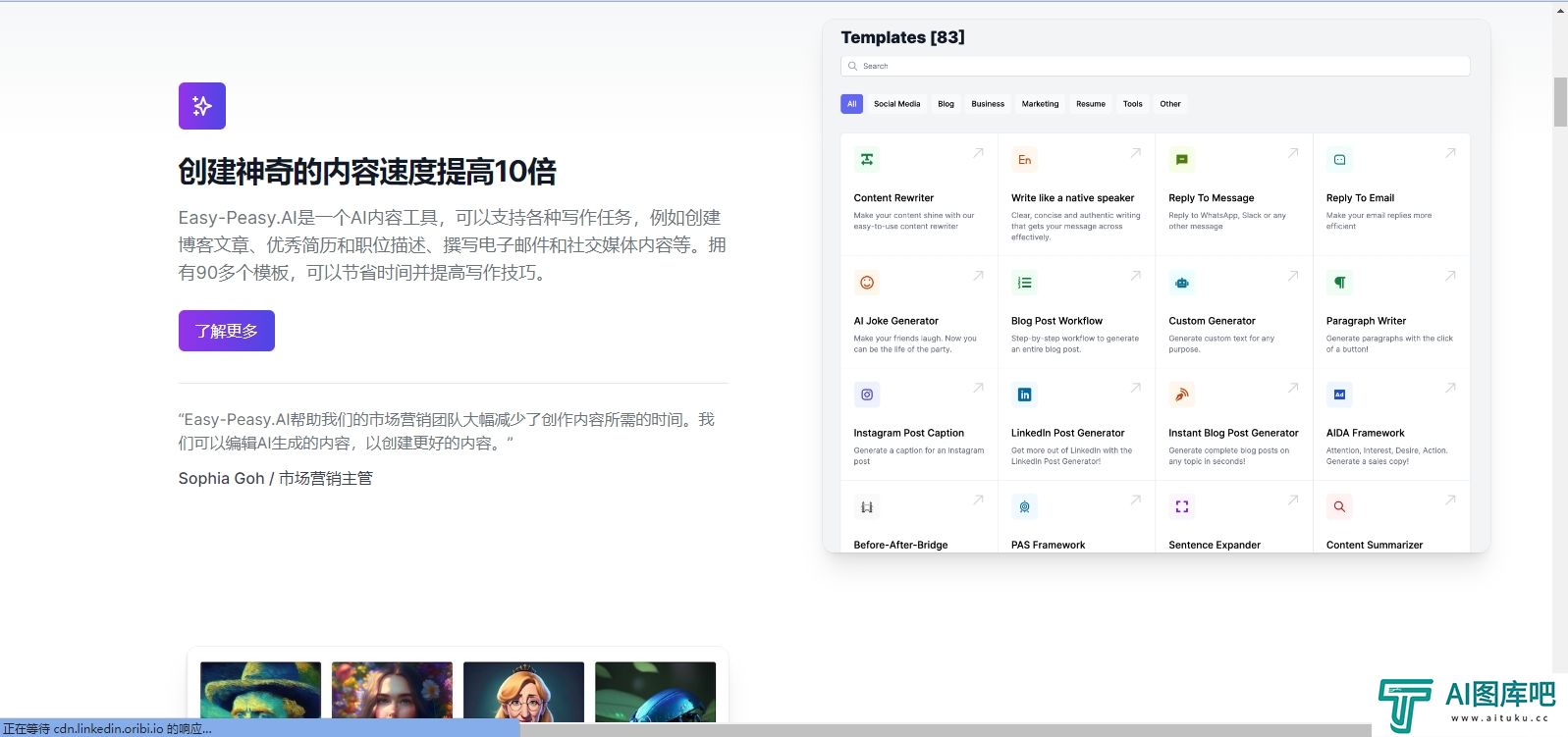Screen dimensions: 1568x737
Task: Click the Templates Search input field
Action: point(1156,66)
